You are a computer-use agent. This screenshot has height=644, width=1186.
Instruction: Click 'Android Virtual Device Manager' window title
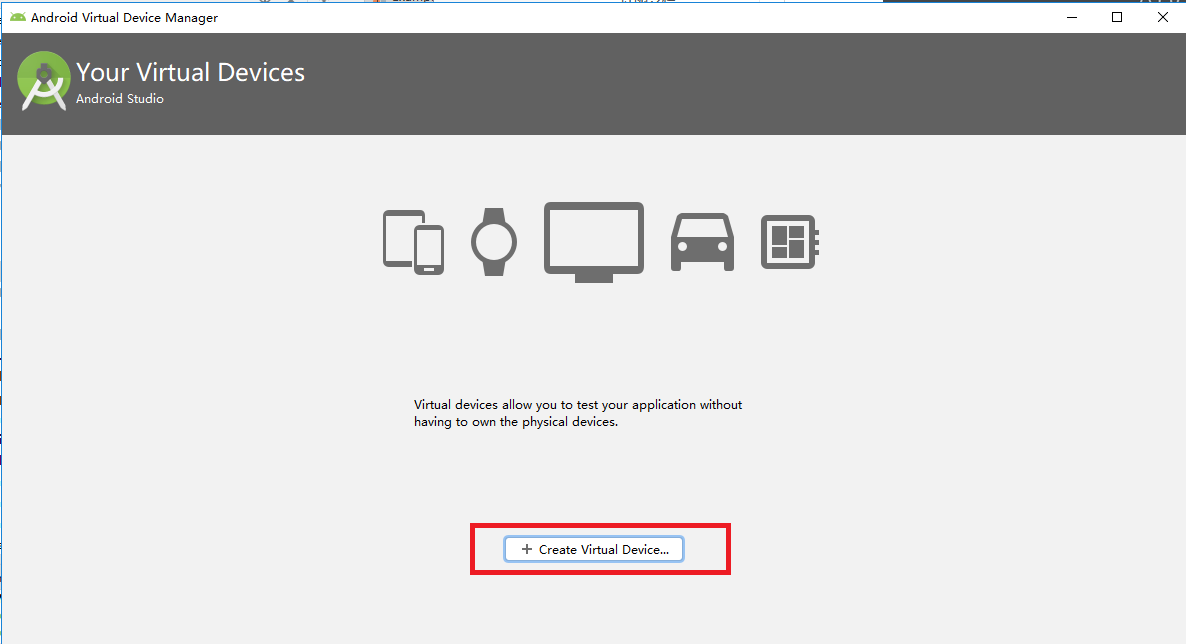[x=124, y=17]
